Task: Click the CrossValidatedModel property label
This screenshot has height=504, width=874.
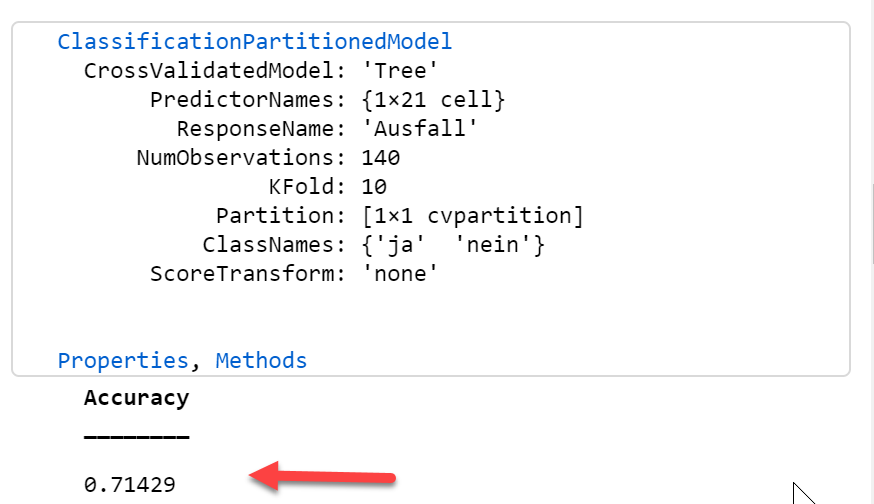Action: (x=215, y=71)
